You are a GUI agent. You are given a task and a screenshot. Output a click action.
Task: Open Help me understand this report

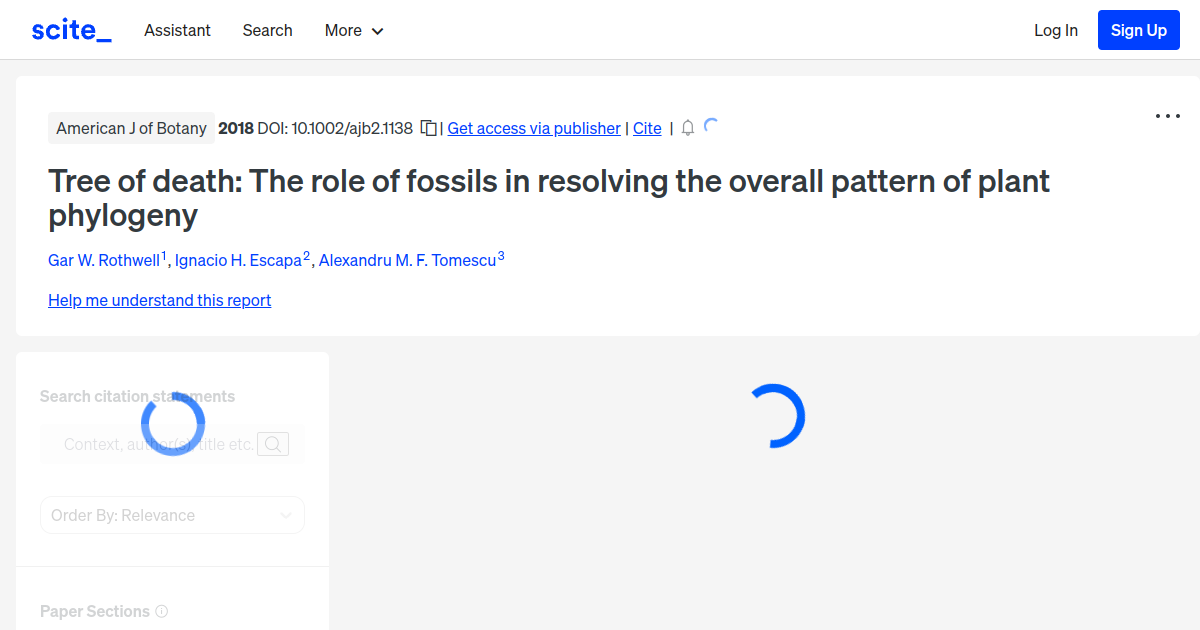pyautogui.click(x=159, y=300)
